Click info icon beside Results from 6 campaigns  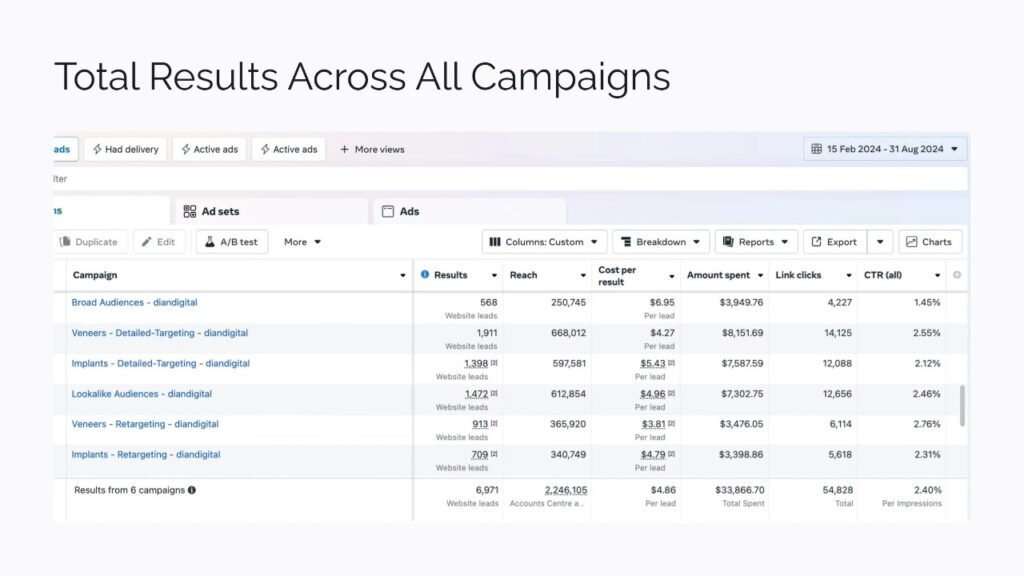192,490
